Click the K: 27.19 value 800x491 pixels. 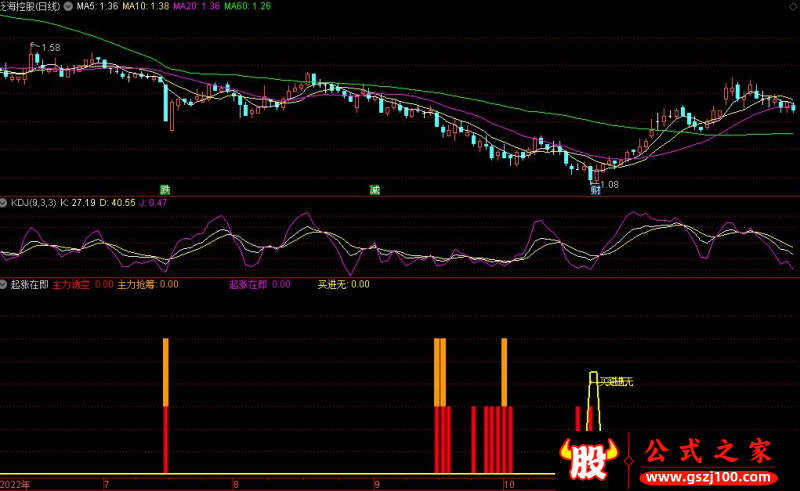point(78,203)
